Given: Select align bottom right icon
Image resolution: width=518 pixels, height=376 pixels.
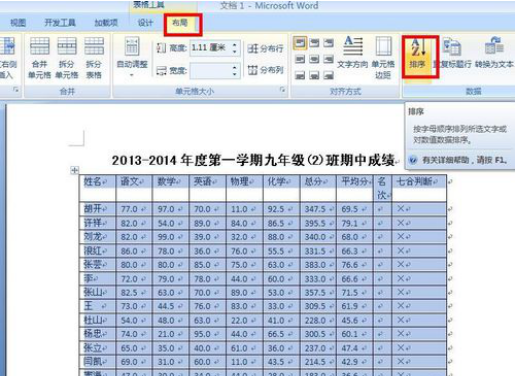Looking at the screenshot, I should click(328, 76).
